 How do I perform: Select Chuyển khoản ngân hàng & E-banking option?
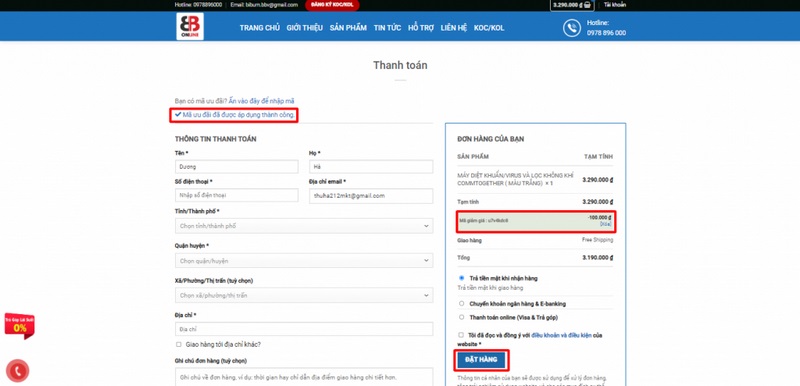pyautogui.click(x=462, y=303)
